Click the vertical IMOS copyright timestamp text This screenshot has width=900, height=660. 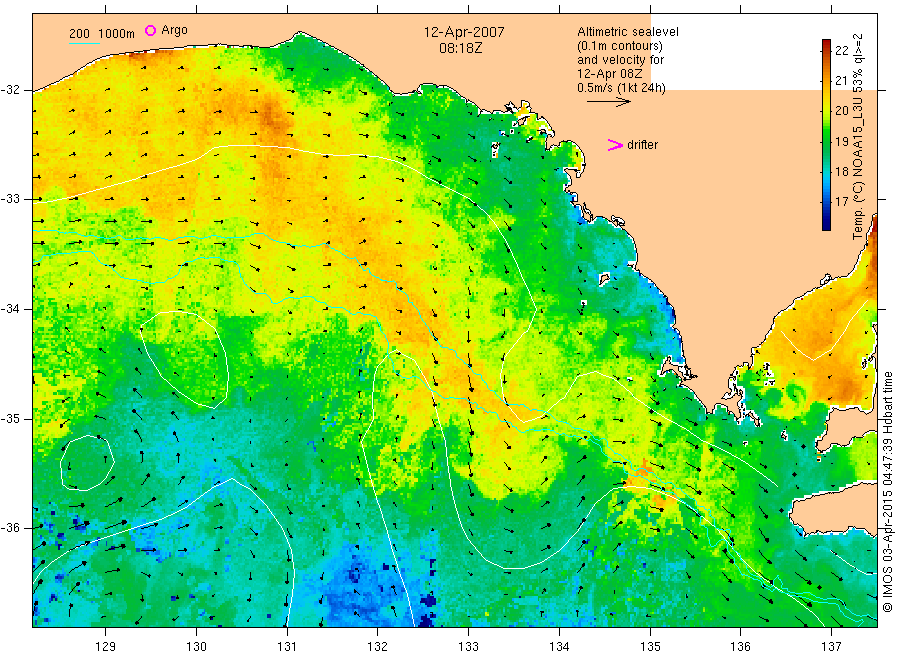pos(888,492)
